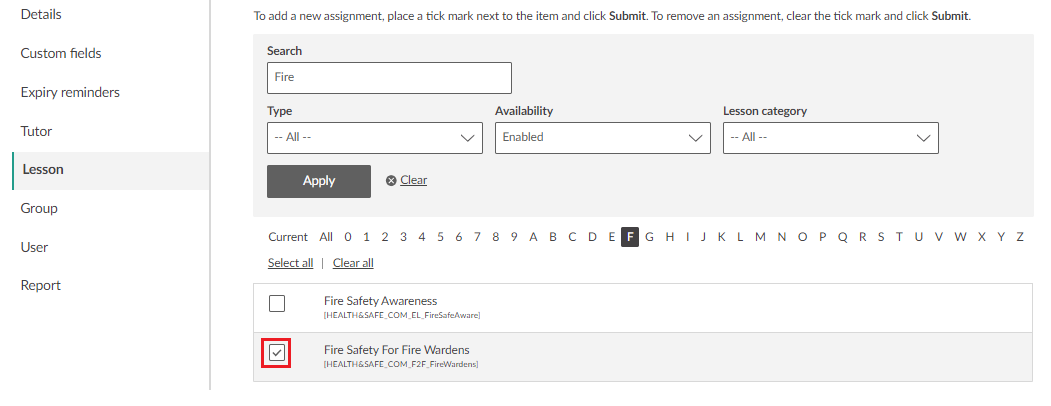Untick the Fire Safety For Fire Wardens checkbox
This screenshot has width=1051, height=406.
click(277, 353)
